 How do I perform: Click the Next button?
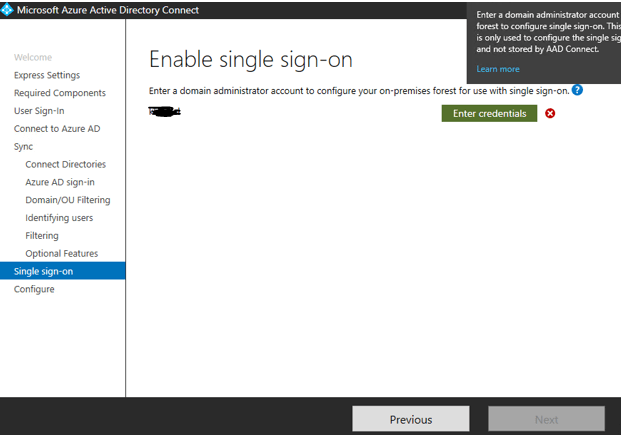click(546, 419)
